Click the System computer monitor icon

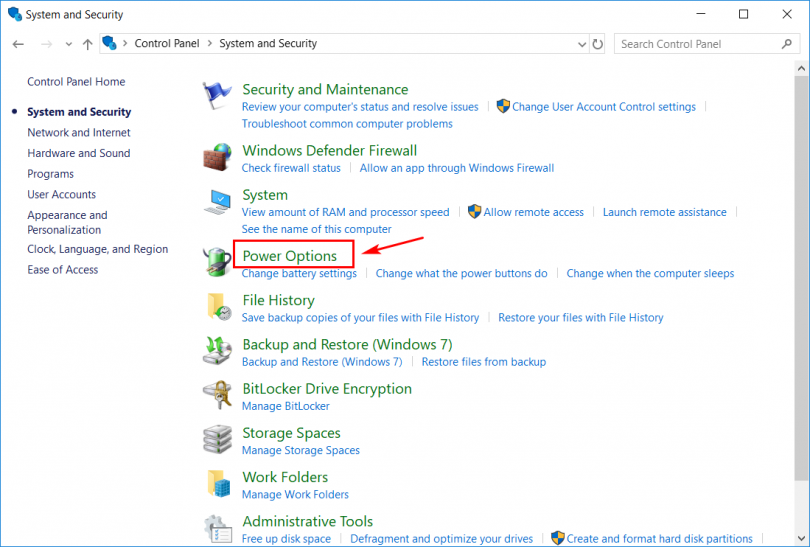coord(216,201)
